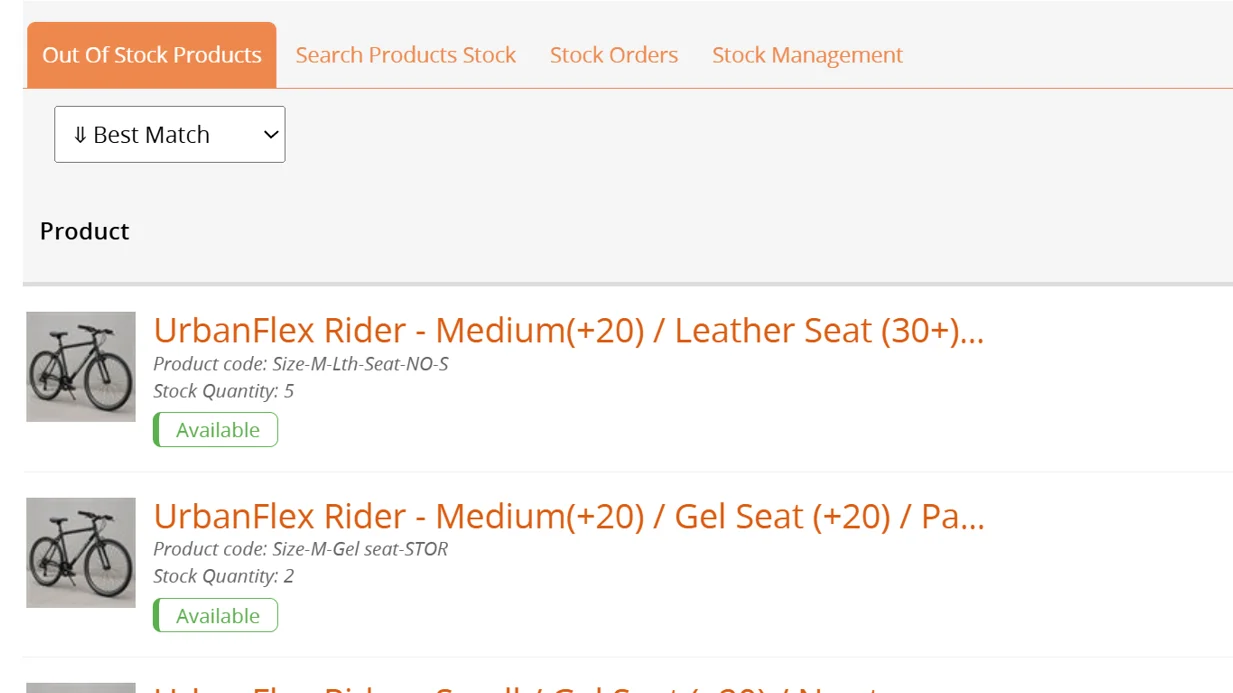The width and height of the screenshot is (1233, 693).
Task: Click the Stock Quantity: 2 line
Action: pos(223,576)
